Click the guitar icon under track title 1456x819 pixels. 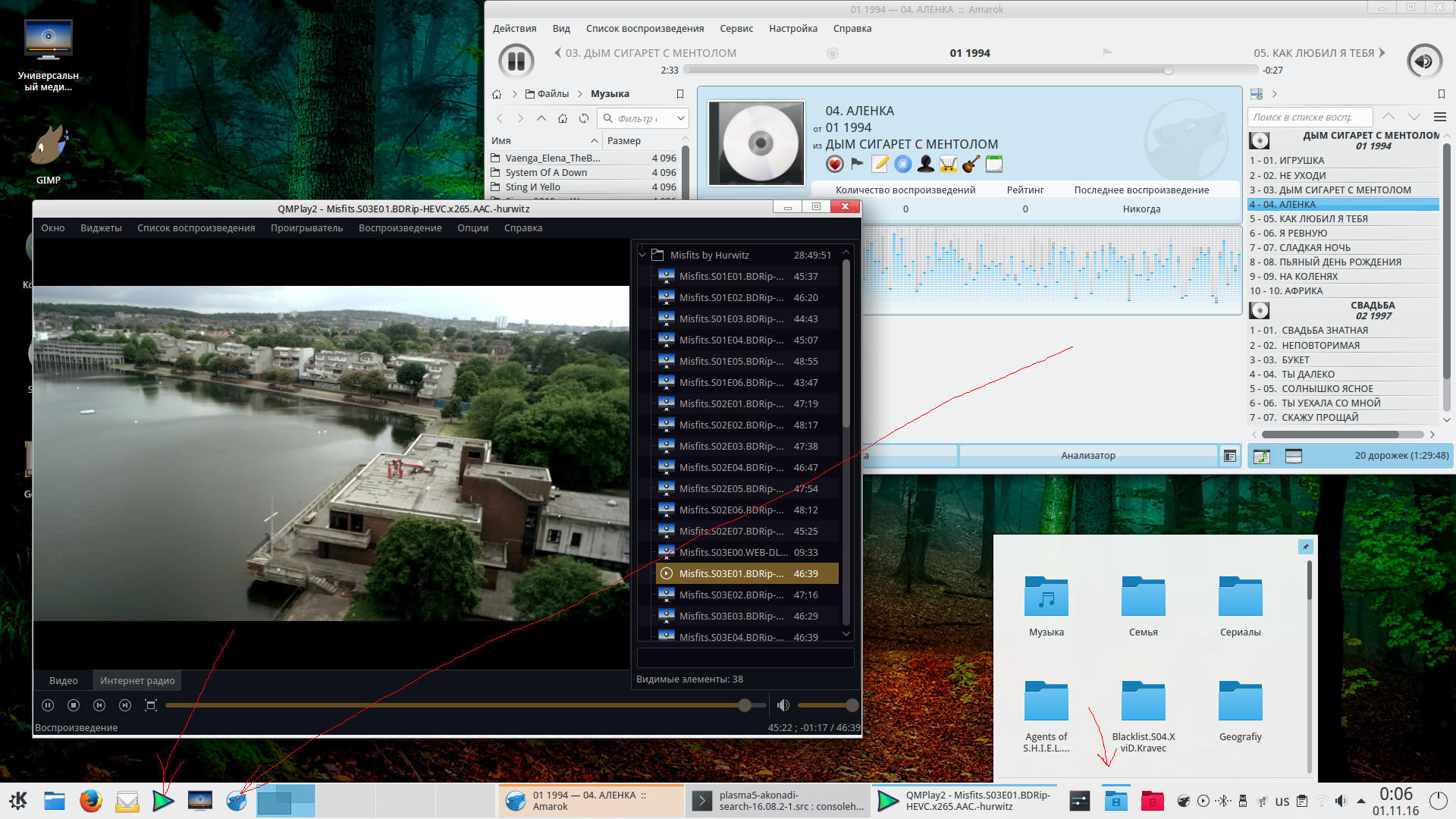click(x=971, y=164)
